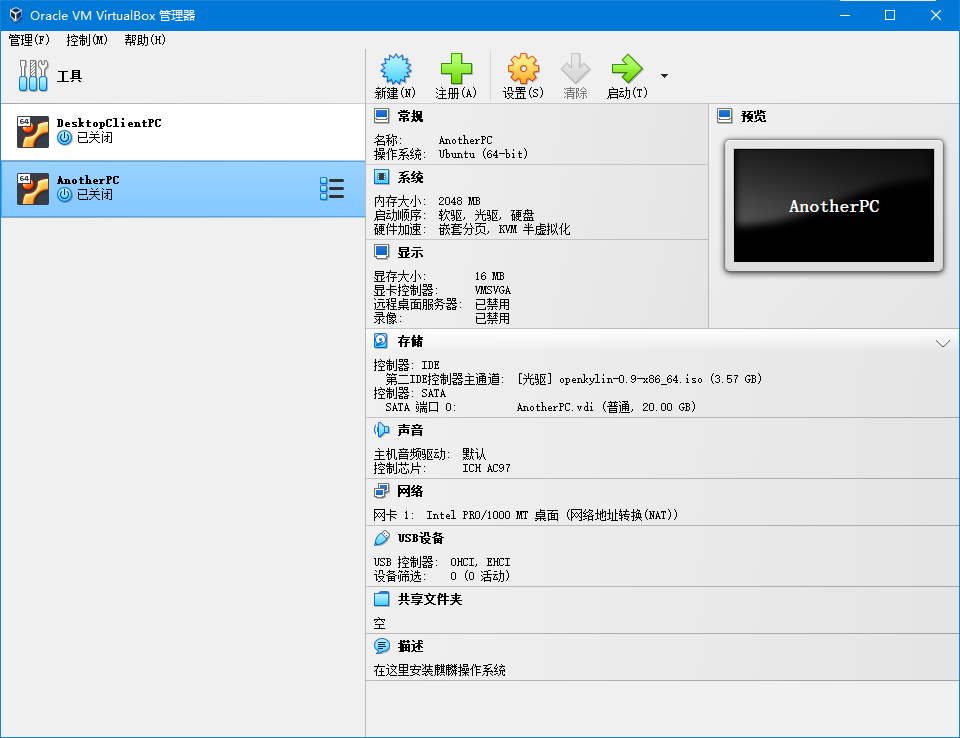Minimize the VirtualBox manager window

tap(845, 15)
